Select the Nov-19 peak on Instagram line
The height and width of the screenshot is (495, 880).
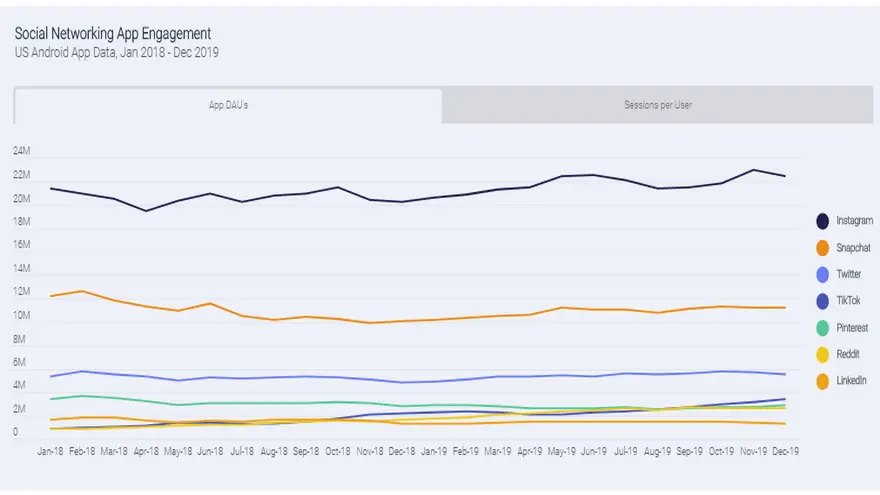pyautogui.click(x=753, y=169)
